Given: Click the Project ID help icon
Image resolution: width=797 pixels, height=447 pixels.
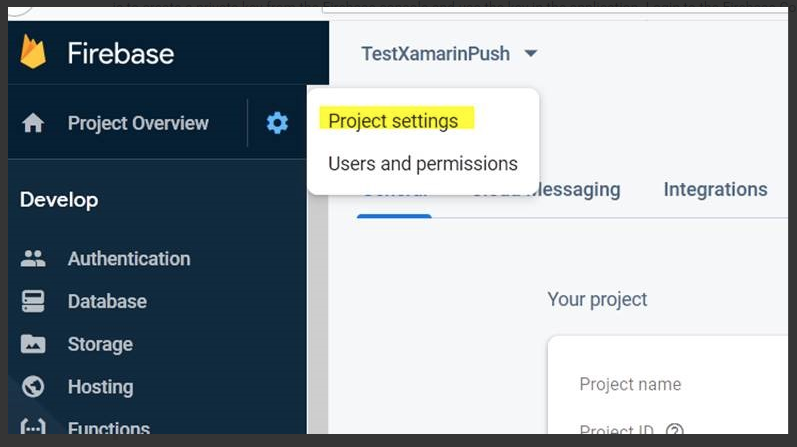Looking at the screenshot, I should coord(675,430).
